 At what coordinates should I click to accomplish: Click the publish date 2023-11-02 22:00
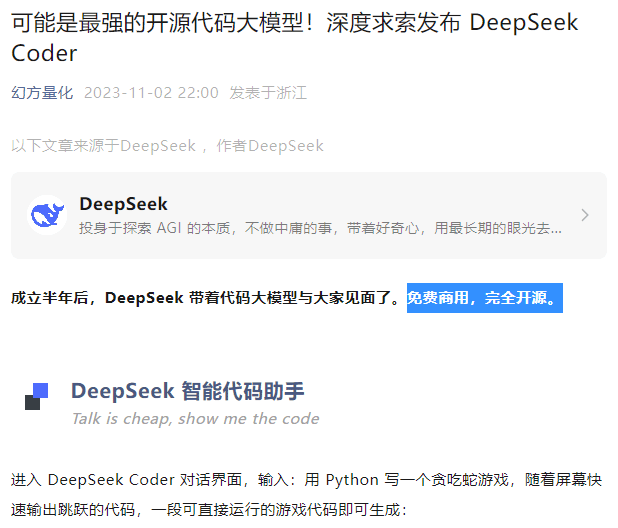point(151,93)
